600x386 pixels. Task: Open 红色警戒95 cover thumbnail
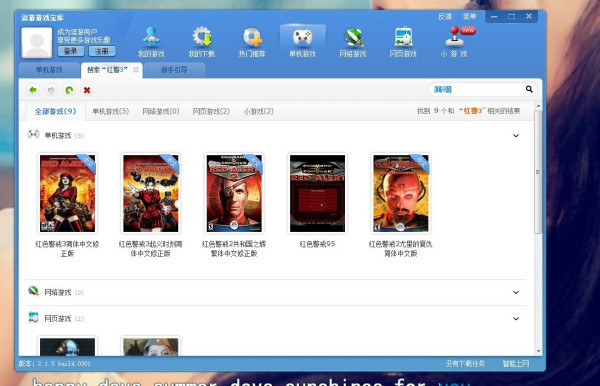coord(317,193)
